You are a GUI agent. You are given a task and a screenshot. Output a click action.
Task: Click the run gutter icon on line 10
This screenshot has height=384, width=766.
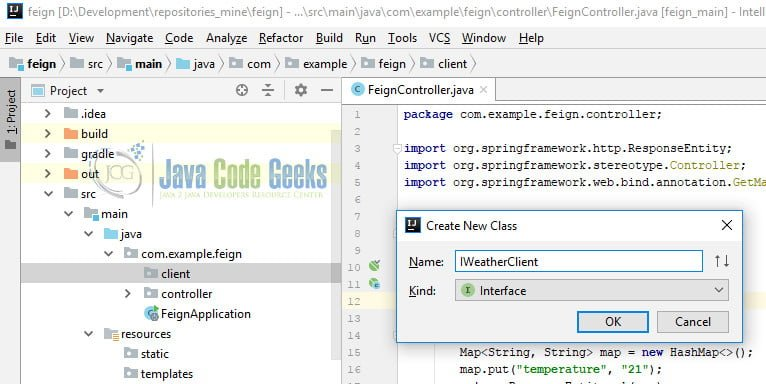(x=375, y=266)
